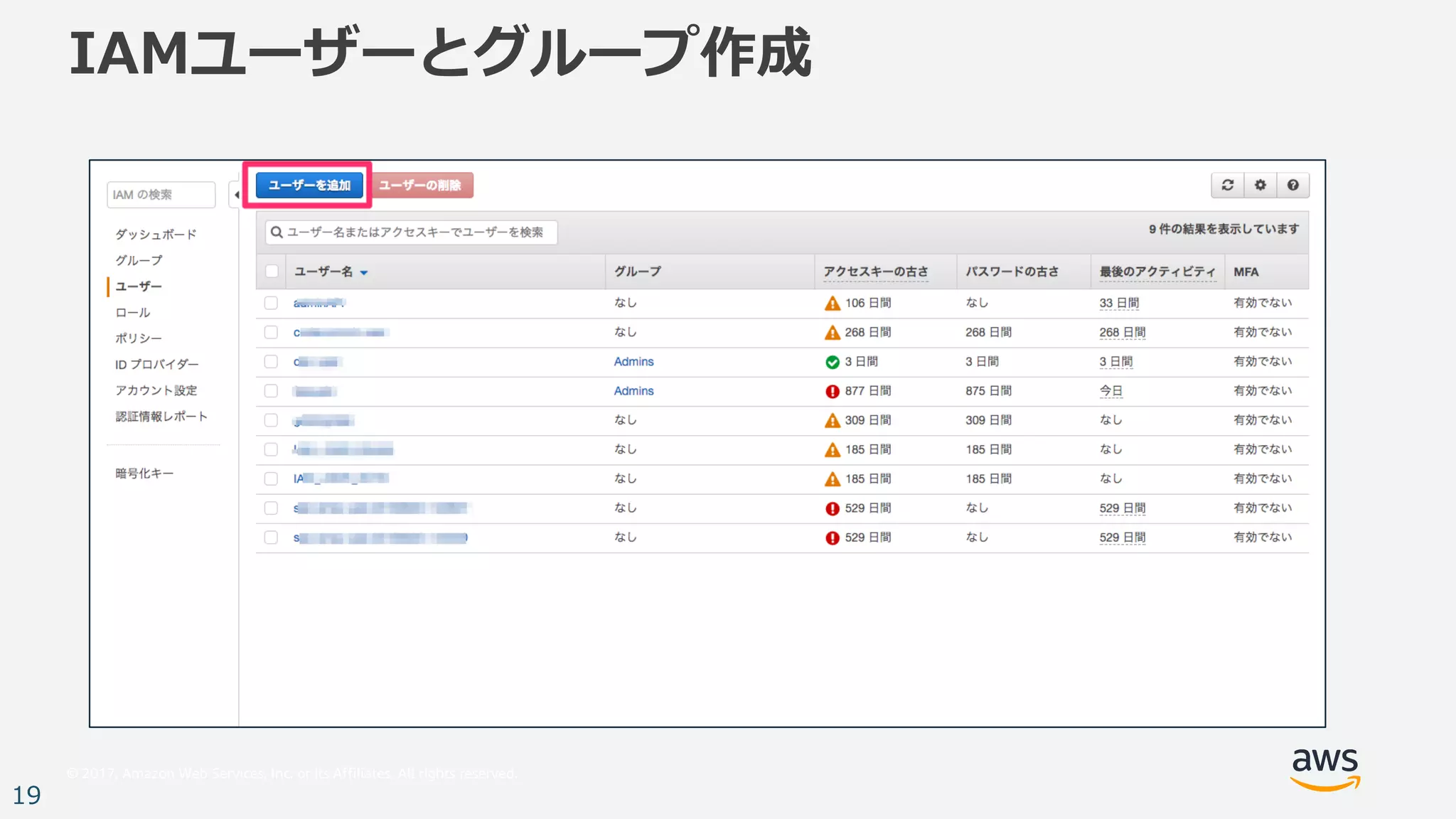Click the アクセスキーの古さ column header
1456x819 pixels.
pos(875,272)
